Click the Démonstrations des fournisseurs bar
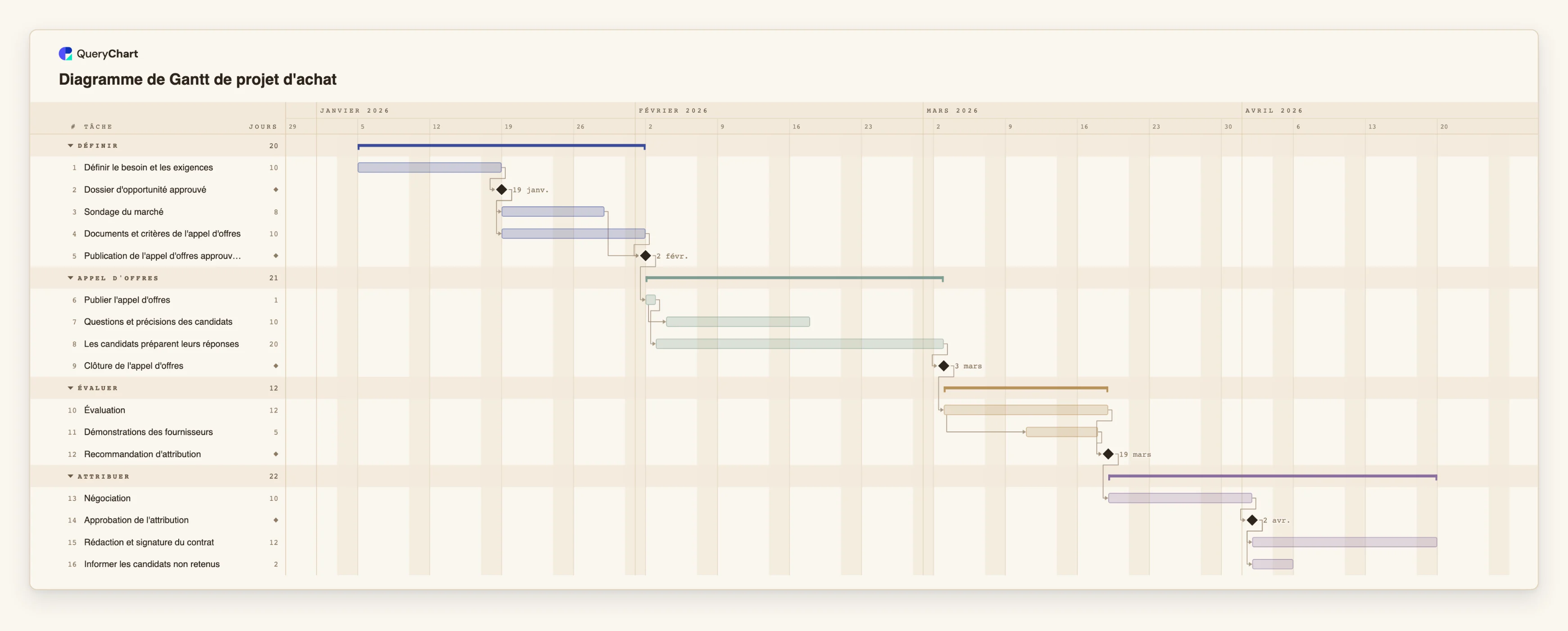Screen dimensions: 1568x631 pos(1061,432)
